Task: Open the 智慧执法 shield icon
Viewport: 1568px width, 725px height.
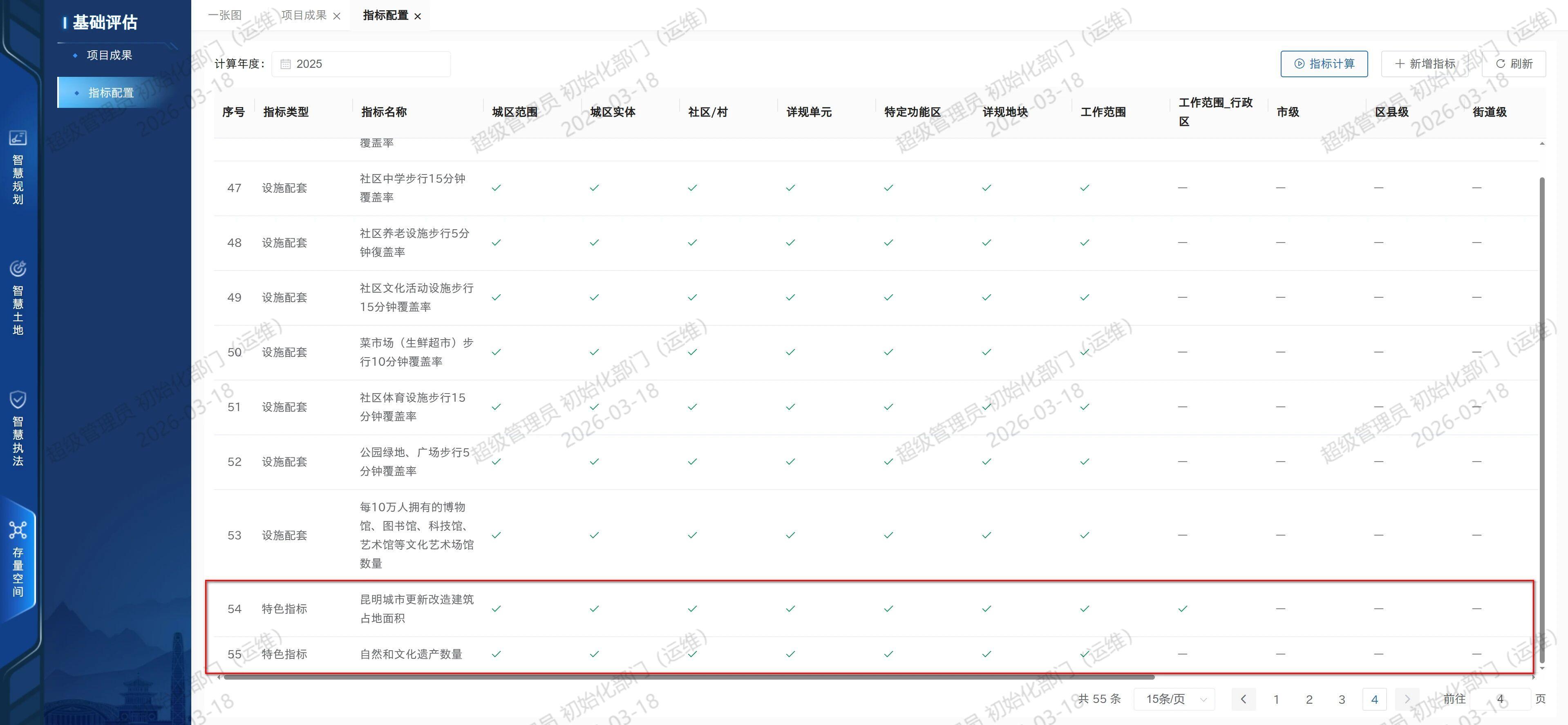Action: pos(18,400)
